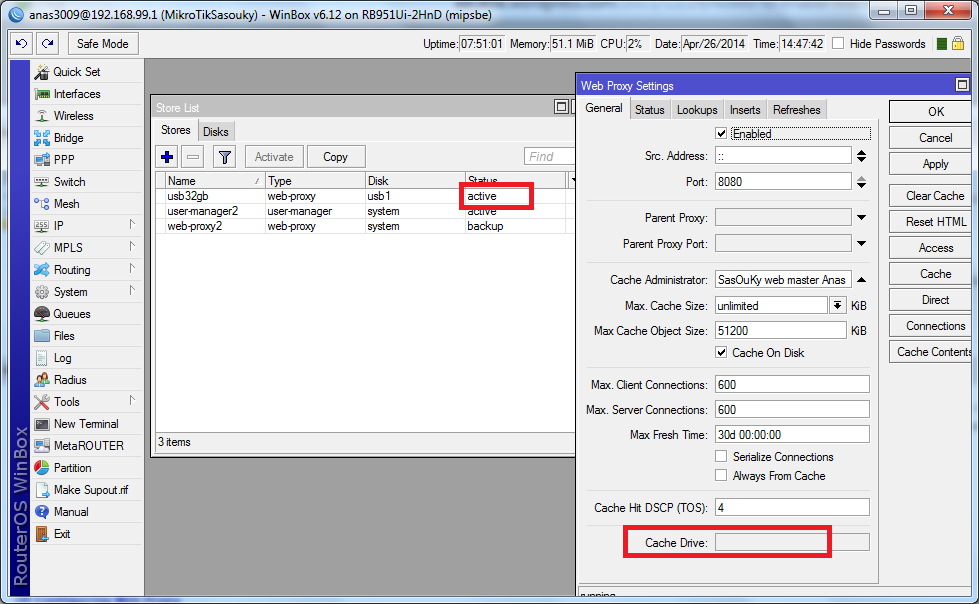Viewport: 979px width, 604px height.
Task: Remove store with the minus icon
Action: [194, 157]
